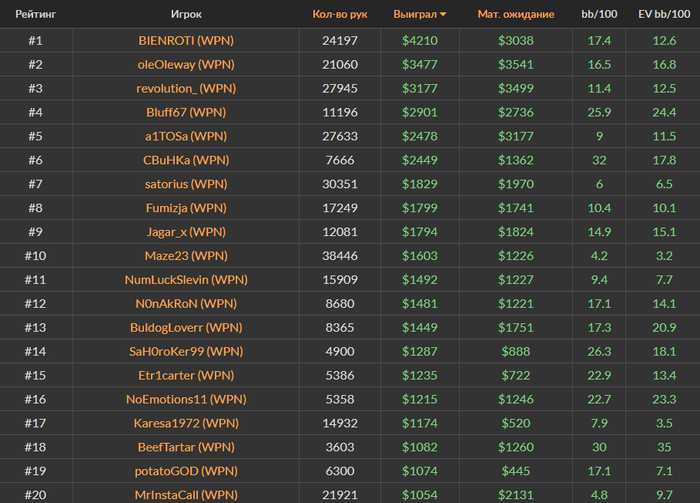Image resolution: width=700 pixels, height=503 pixels.
Task: Open player potatoGOD (WPN) profile
Action: tap(186, 471)
